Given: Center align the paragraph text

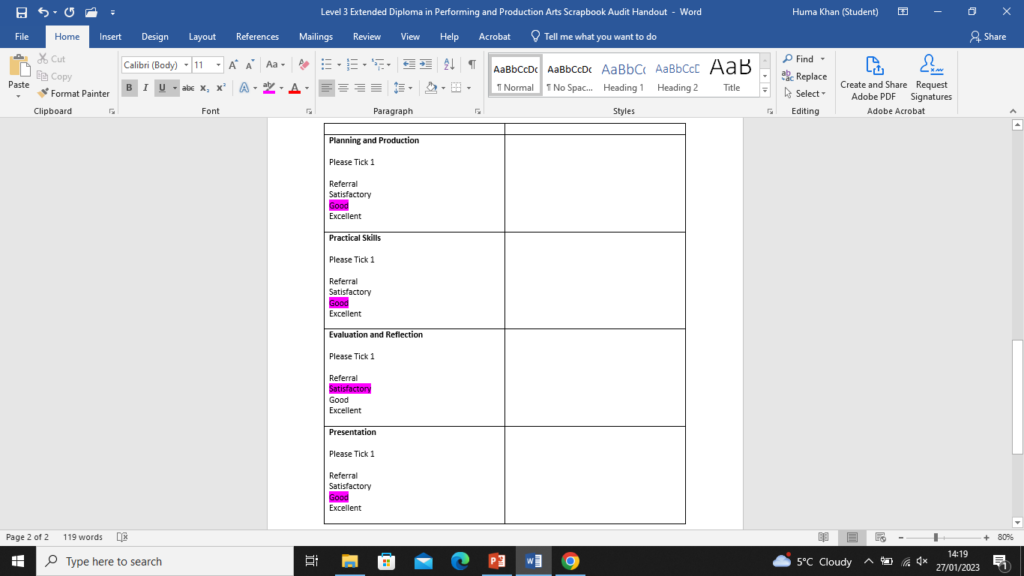Looking at the screenshot, I should pyautogui.click(x=344, y=88).
